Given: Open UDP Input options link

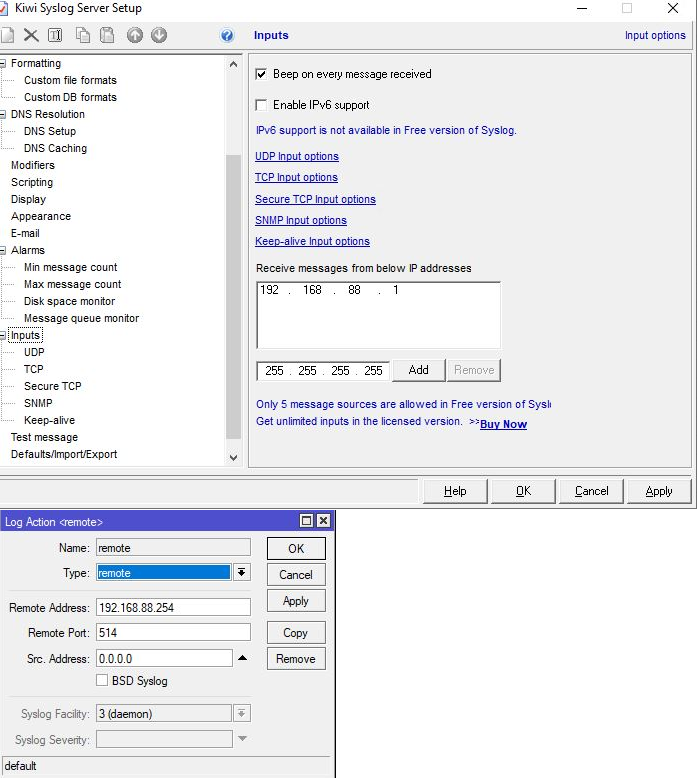Looking at the screenshot, I should click(x=297, y=156).
